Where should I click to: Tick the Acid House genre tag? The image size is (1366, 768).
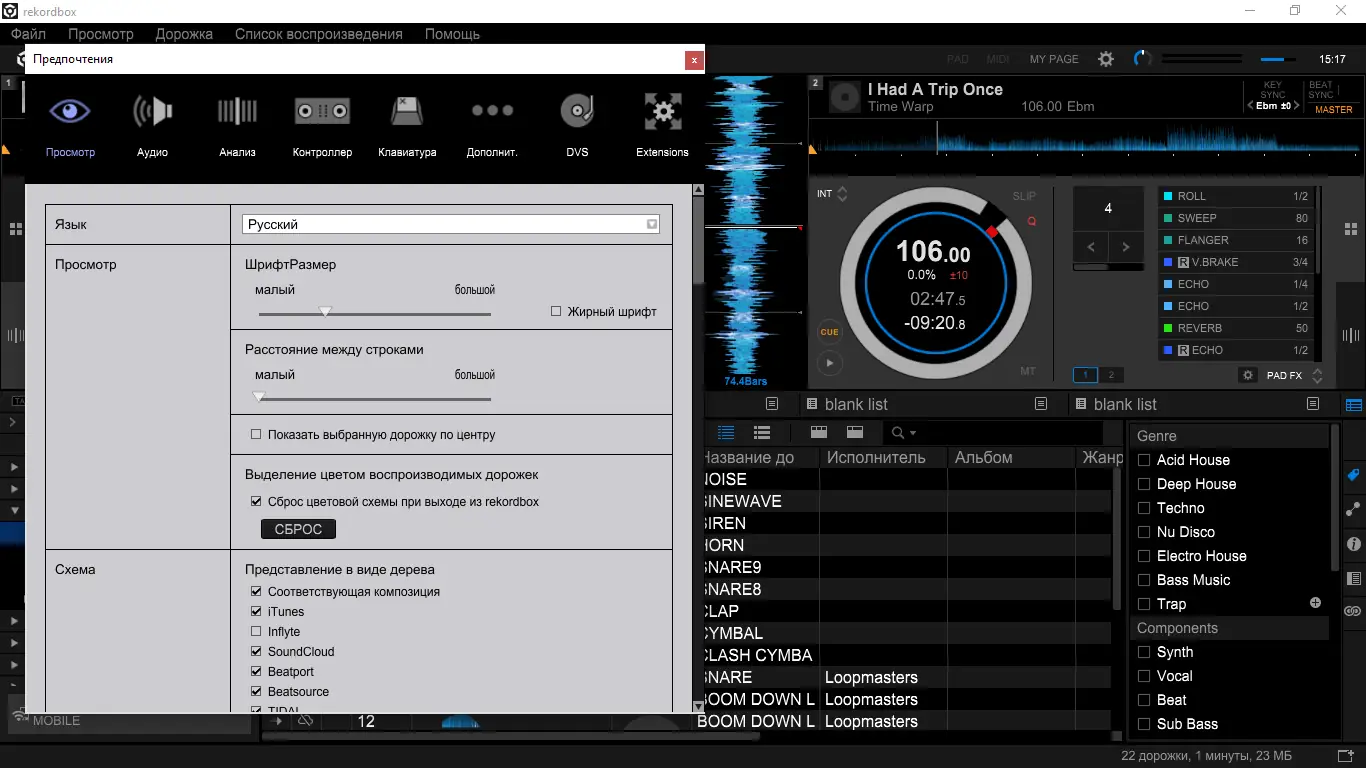click(1144, 460)
